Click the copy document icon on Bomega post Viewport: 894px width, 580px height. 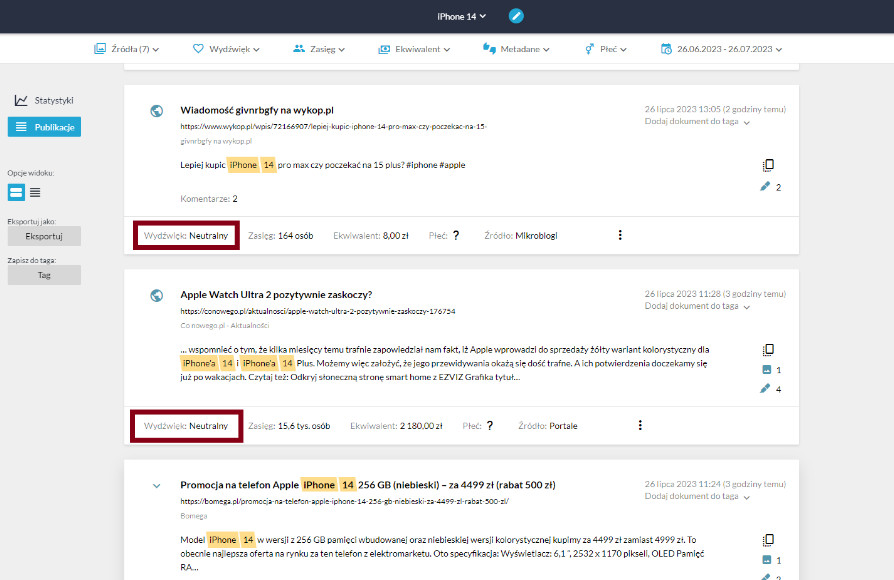(768, 540)
